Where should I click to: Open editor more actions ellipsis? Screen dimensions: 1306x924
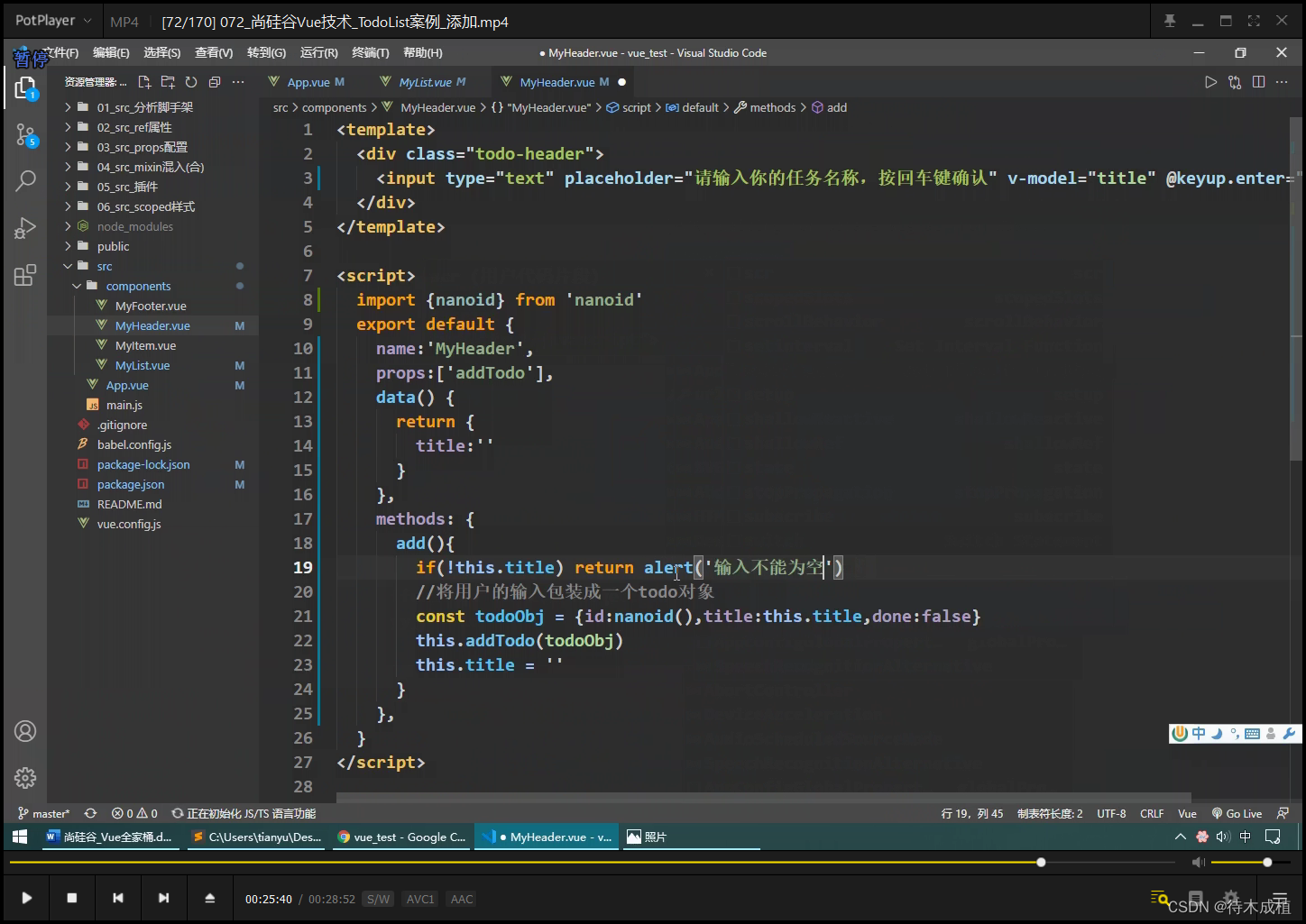point(1282,82)
